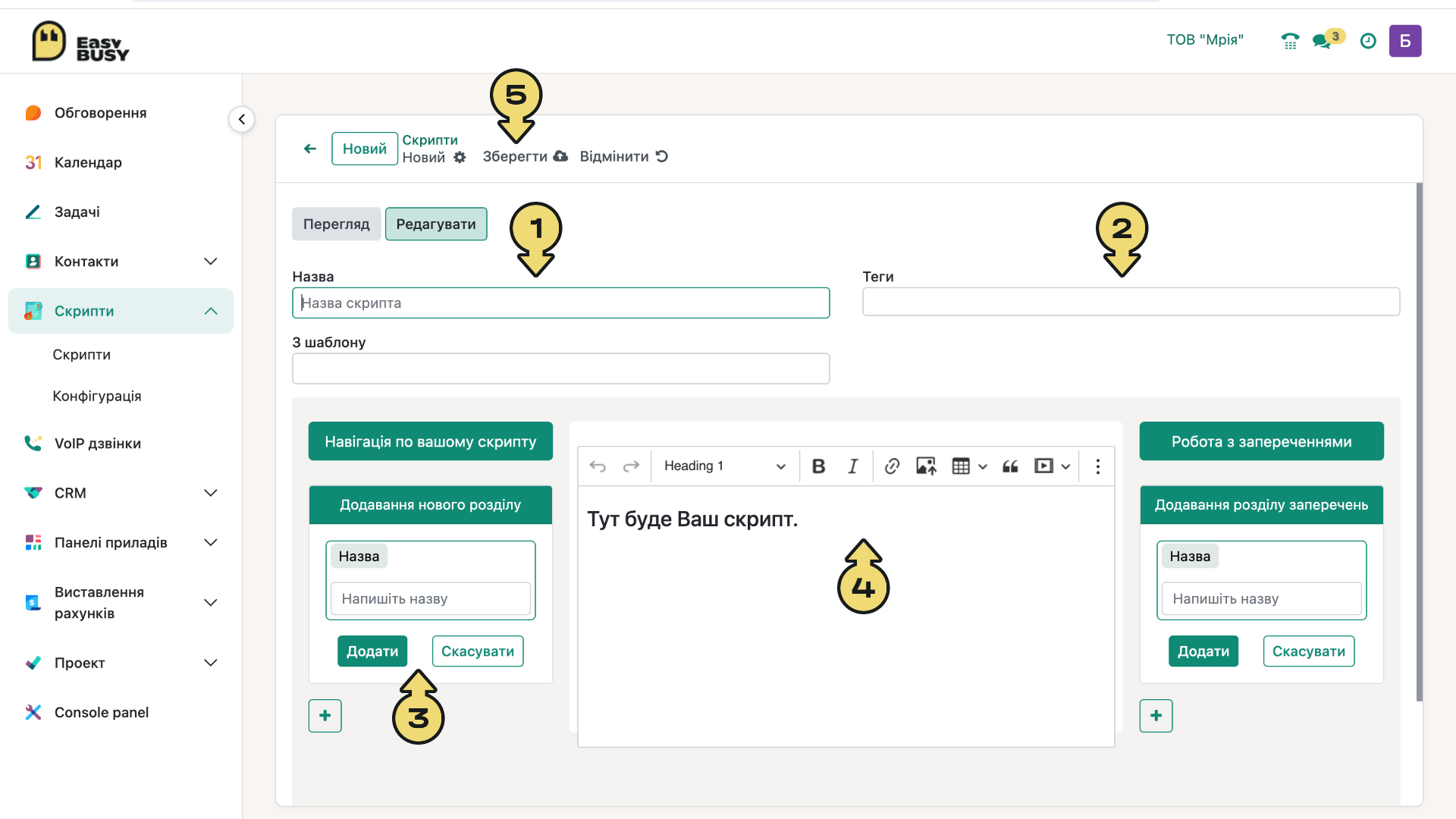Open script settings gear icon
The width and height of the screenshot is (1456, 819).
(x=460, y=157)
